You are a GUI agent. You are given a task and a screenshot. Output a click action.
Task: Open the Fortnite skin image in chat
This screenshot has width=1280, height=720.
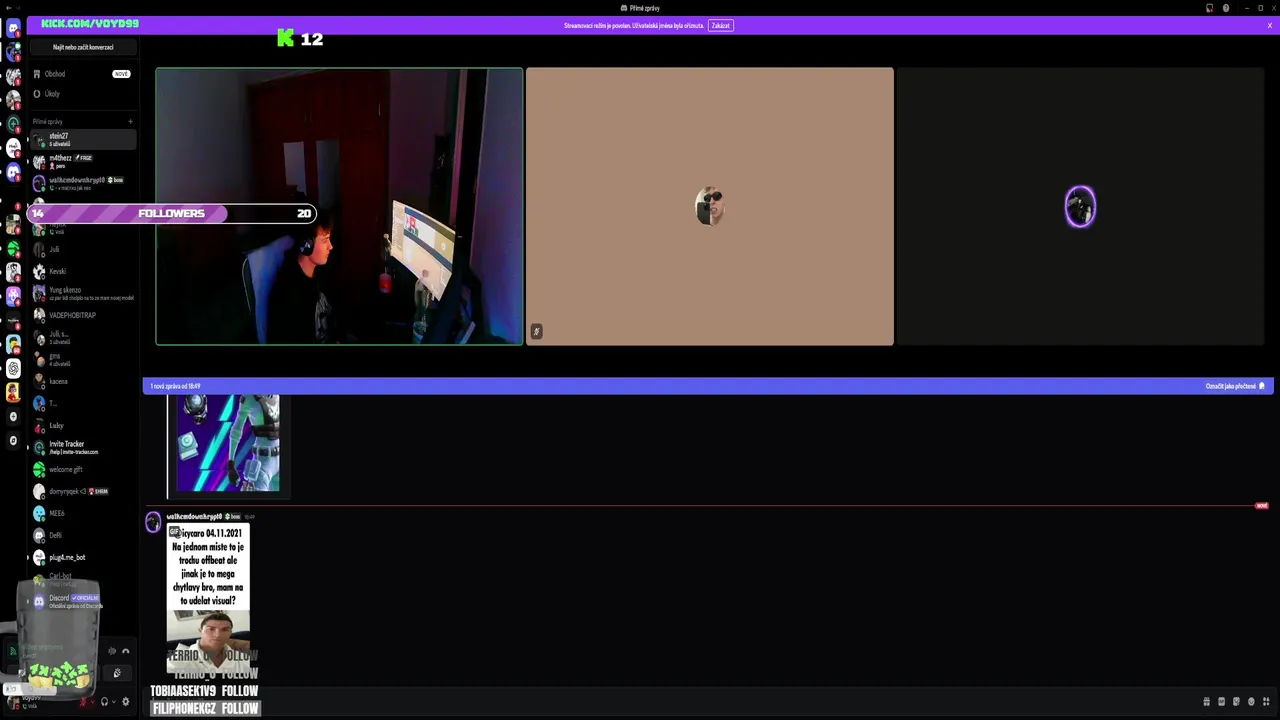pyautogui.click(x=228, y=444)
